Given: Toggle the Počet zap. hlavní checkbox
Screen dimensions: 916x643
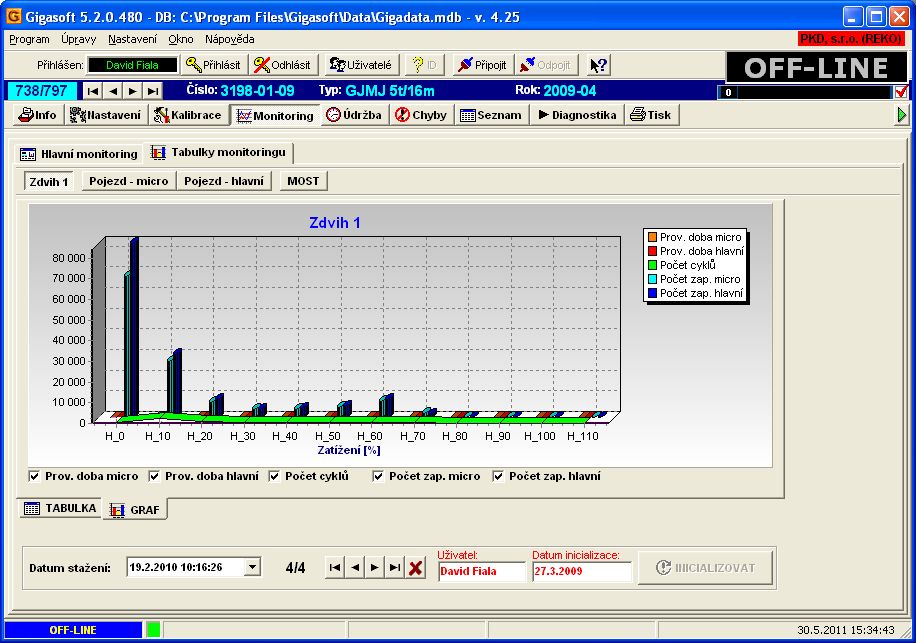Looking at the screenshot, I should point(498,477).
